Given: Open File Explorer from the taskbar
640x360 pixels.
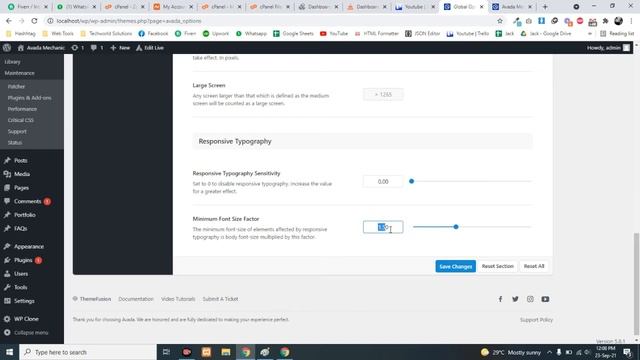Looking at the screenshot, I should pyautogui.click(x=226, y=352).
